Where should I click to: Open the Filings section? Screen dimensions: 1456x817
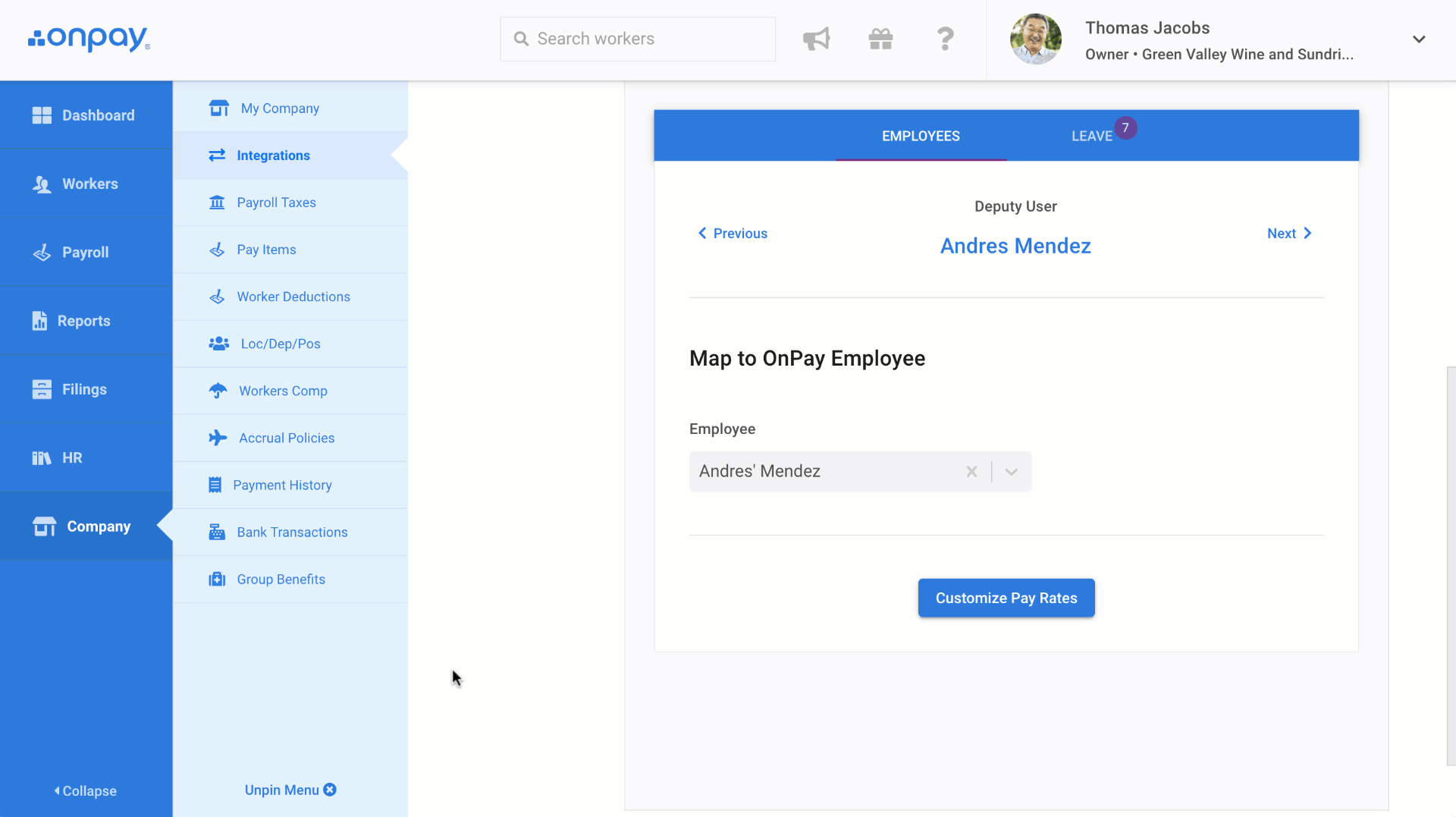pyautogui.click(x=86, y=389)
